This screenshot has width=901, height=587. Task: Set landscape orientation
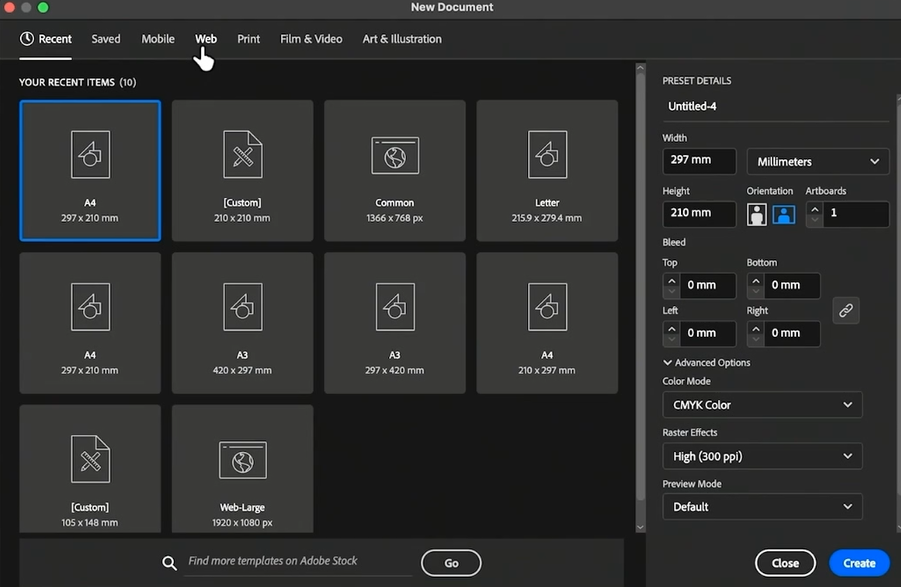pyautogui.click(x=784, y=214)
